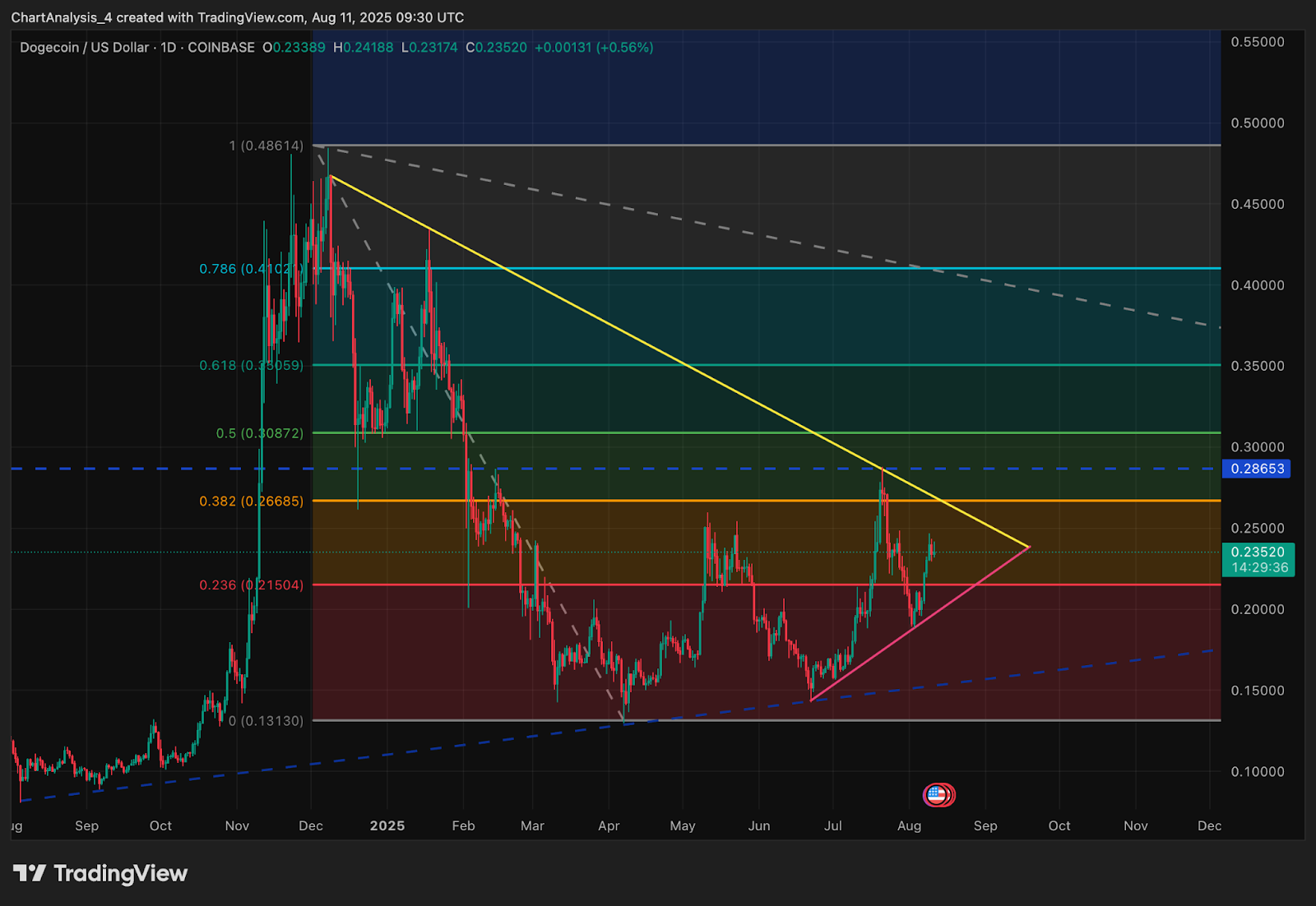
Task: Click the Jul label on time axis
Action: (x=833, y=825)
